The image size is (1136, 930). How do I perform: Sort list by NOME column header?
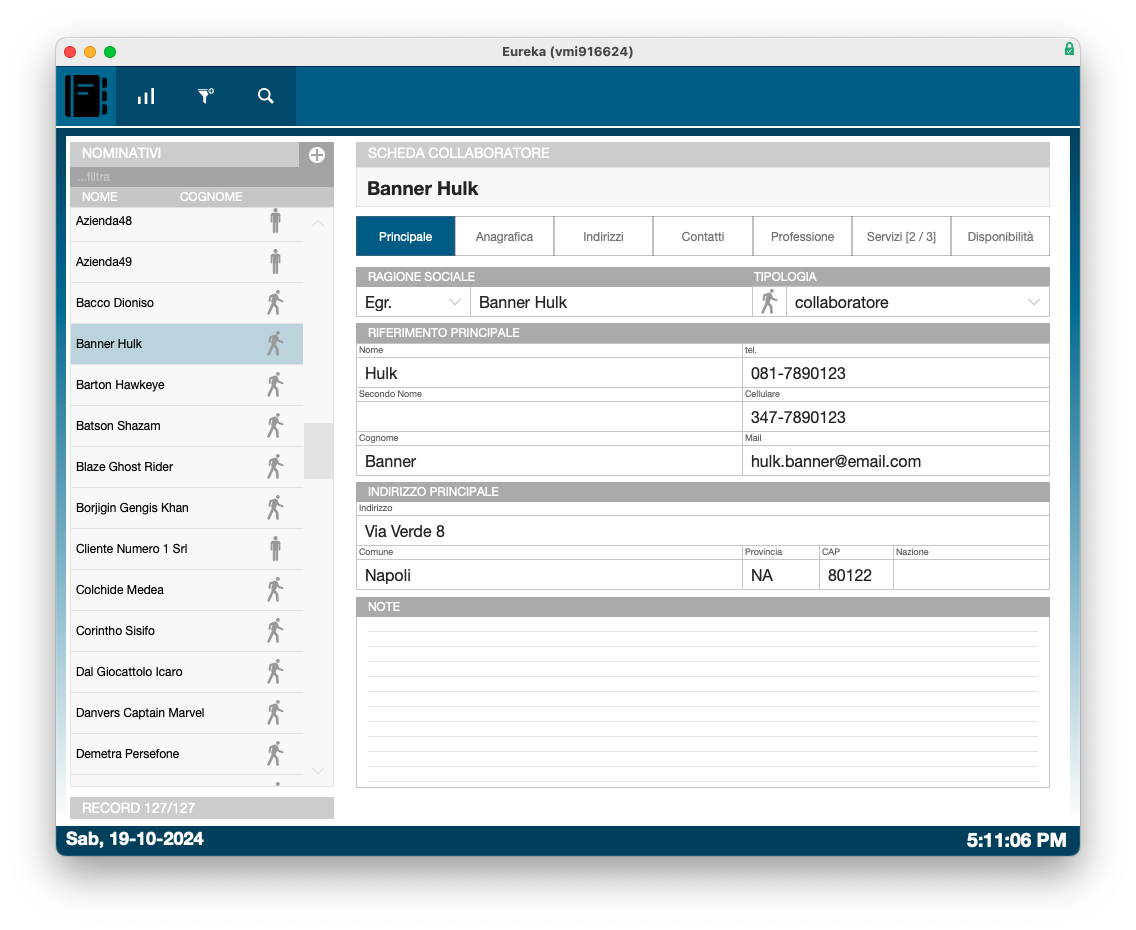pyautogui.click(x=99, y=196)
